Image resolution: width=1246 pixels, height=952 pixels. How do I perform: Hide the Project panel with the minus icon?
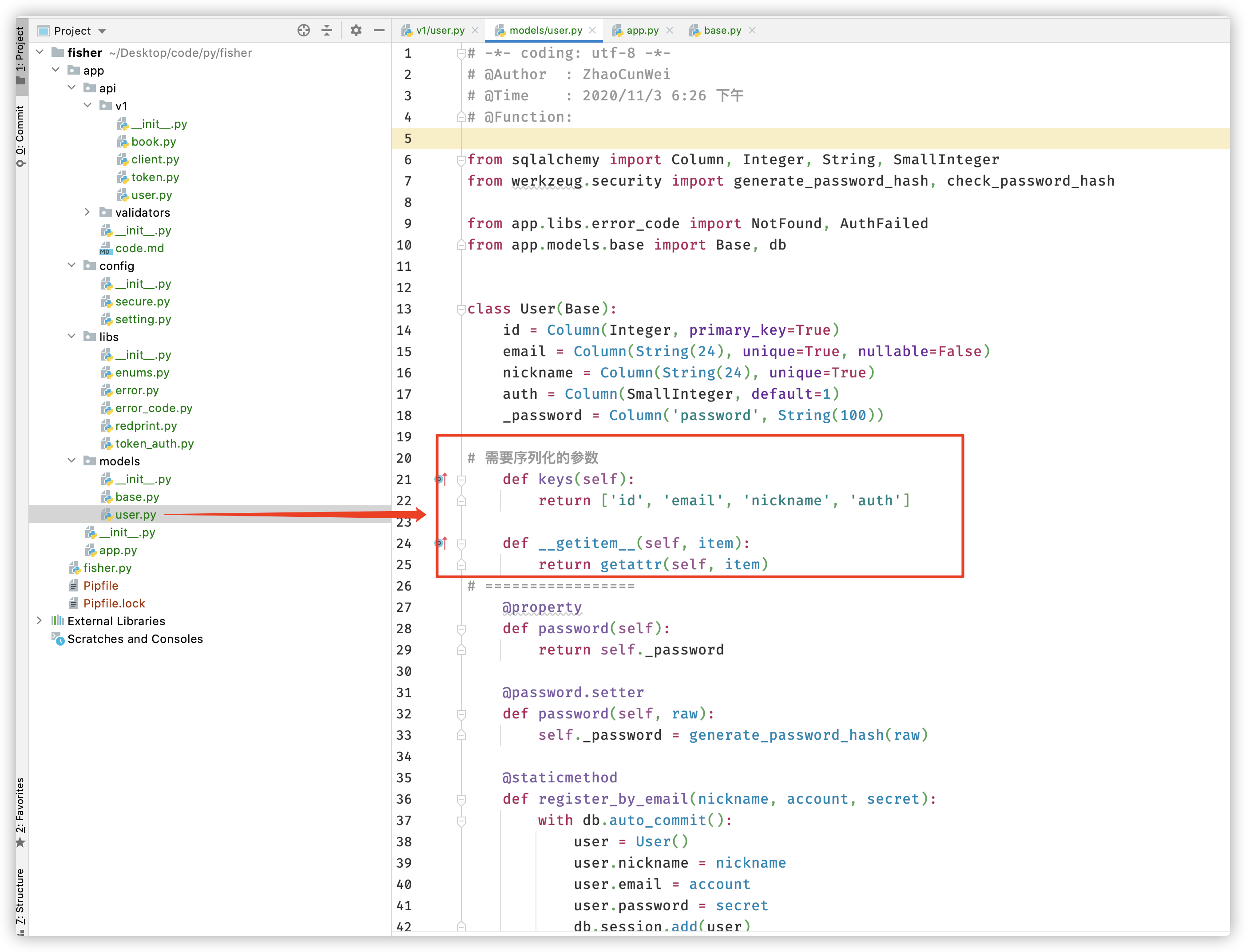(x=379, y=31)
